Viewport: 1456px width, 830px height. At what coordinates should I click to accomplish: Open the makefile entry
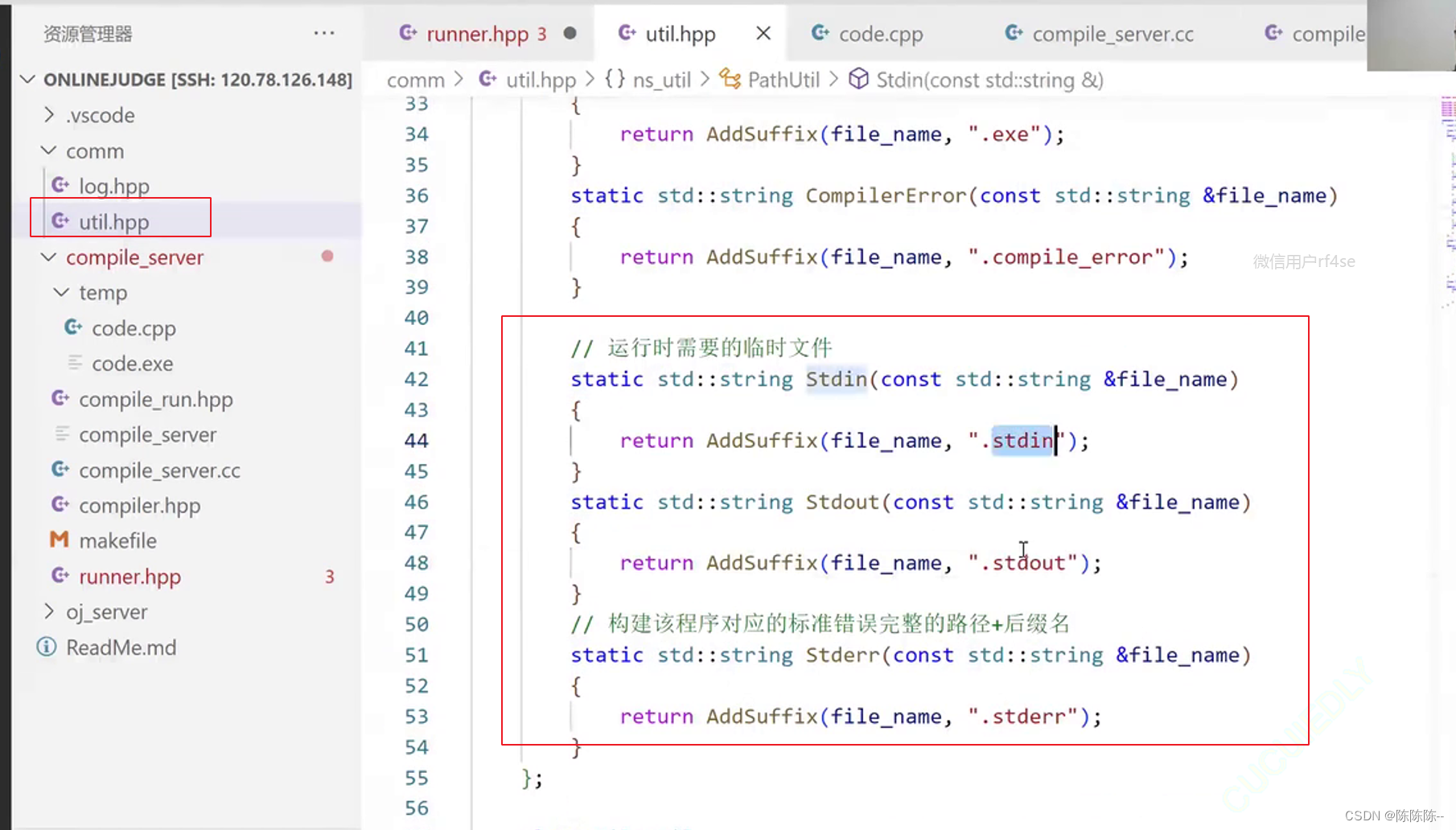(117, 540)
